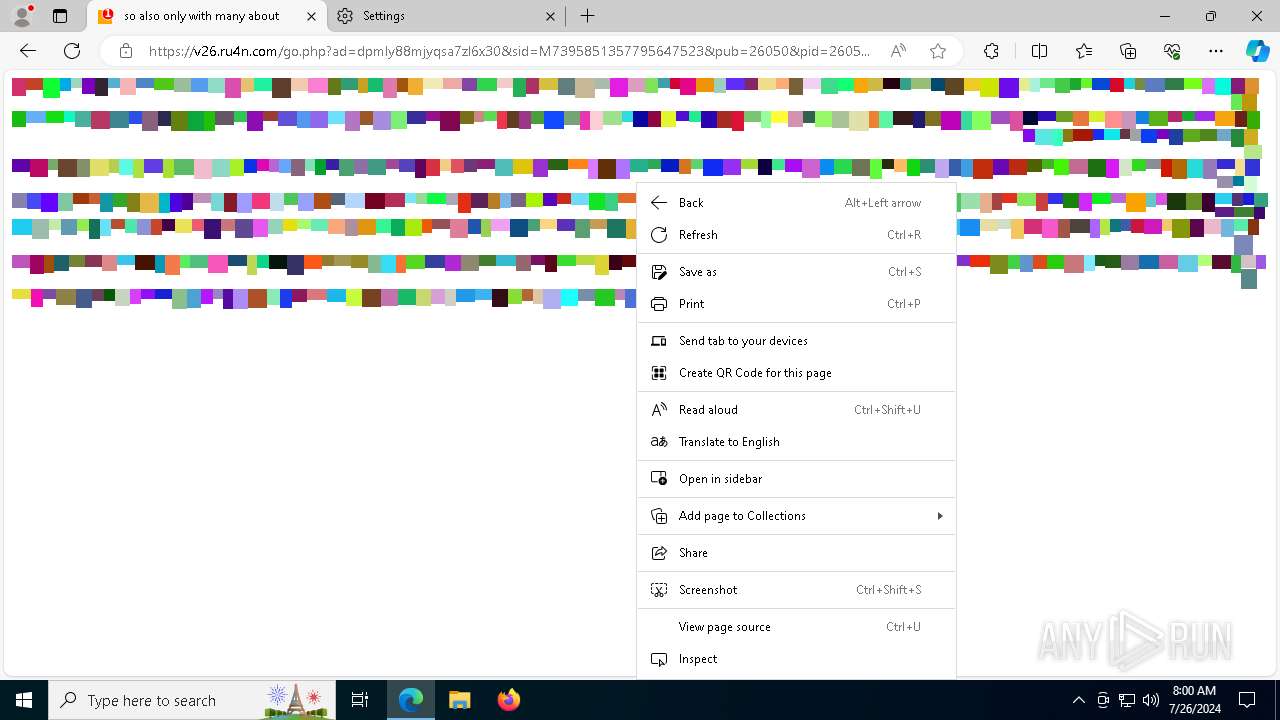Choose Screenshot menu entry
The width and height of the screenshot is (1280, 720).
click(796, 590)
